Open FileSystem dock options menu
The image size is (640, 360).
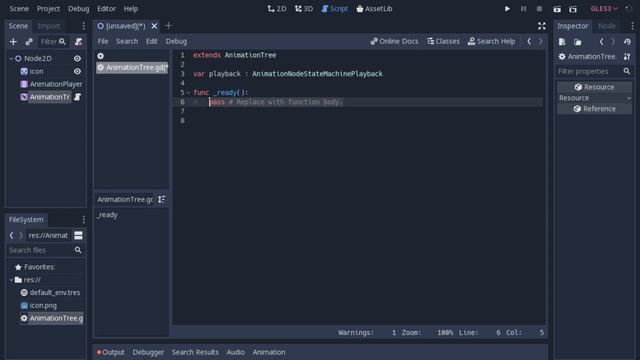[84, 220]
